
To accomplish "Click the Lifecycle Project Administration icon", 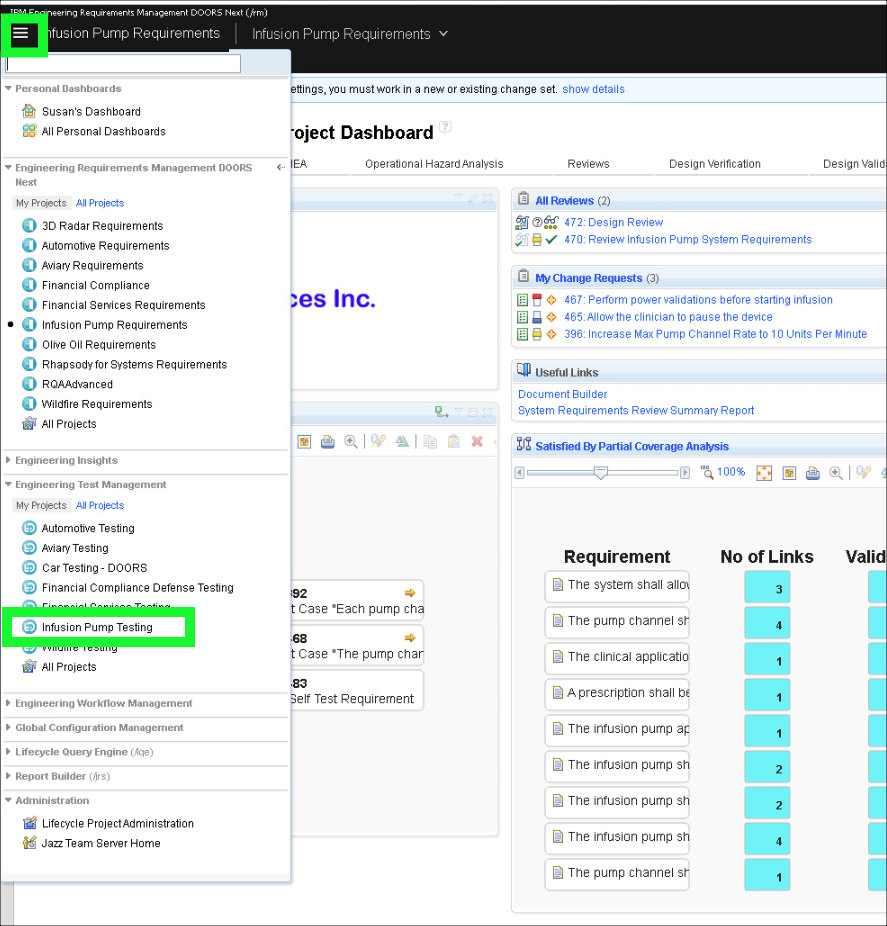I will [29, 824].
